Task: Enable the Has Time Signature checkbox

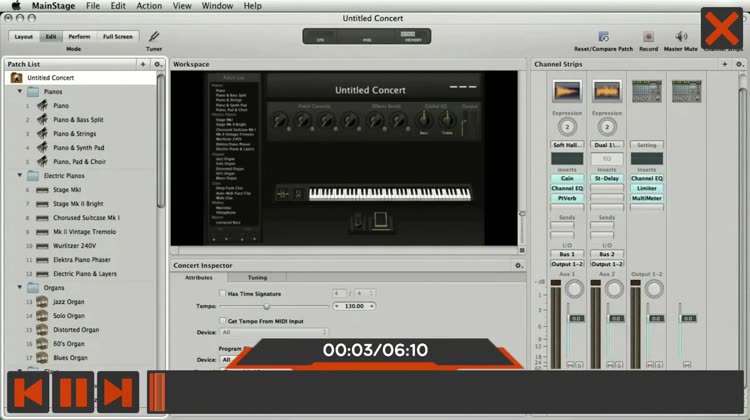Action: (x=222, y=293)
